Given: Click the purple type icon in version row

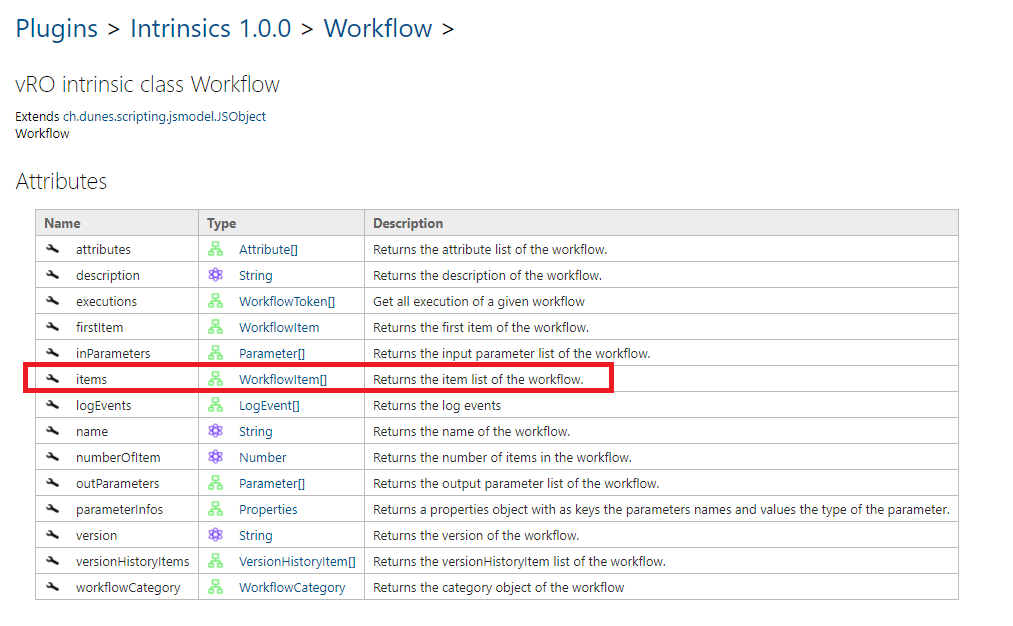Looking at the screenshot, I should pos(215,535).
